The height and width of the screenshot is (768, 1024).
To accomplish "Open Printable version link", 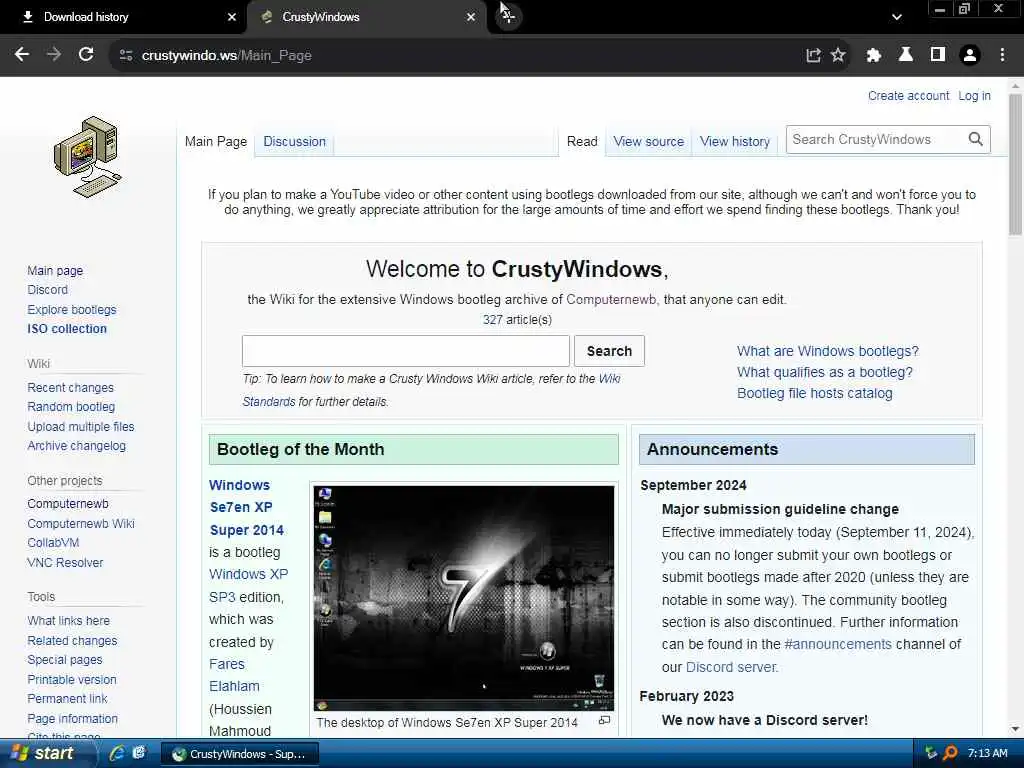I will click(x=72, y=679).
